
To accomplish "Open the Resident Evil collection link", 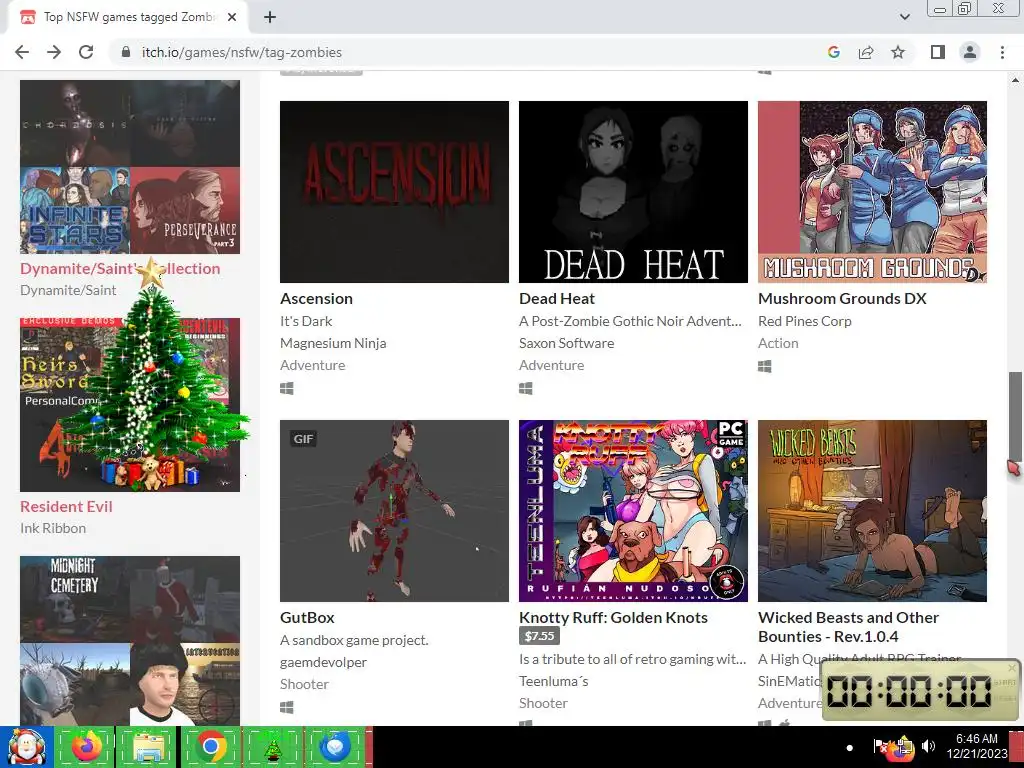I will pos(66,506).
